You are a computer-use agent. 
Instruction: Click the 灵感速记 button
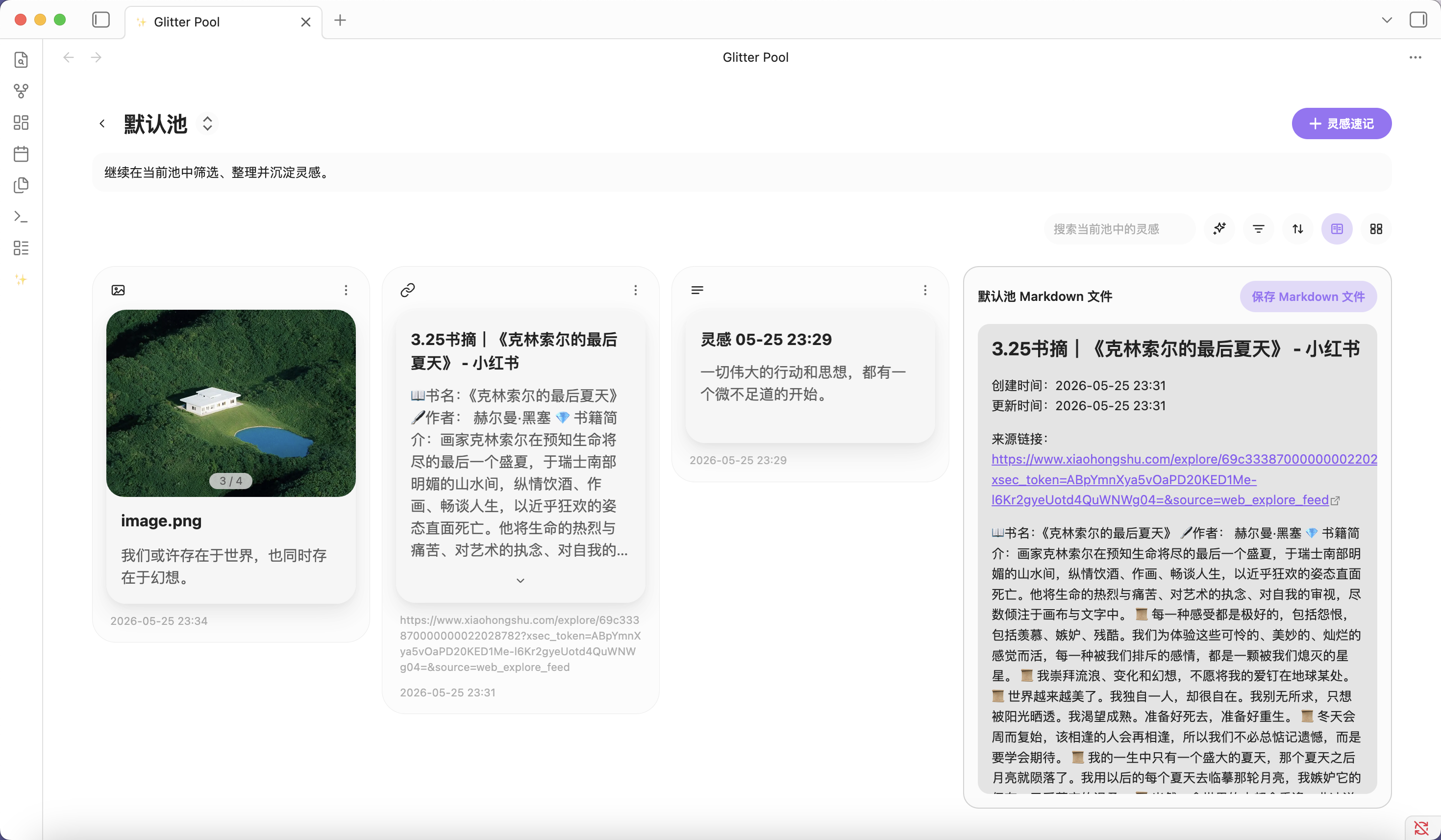point(1342,124)
